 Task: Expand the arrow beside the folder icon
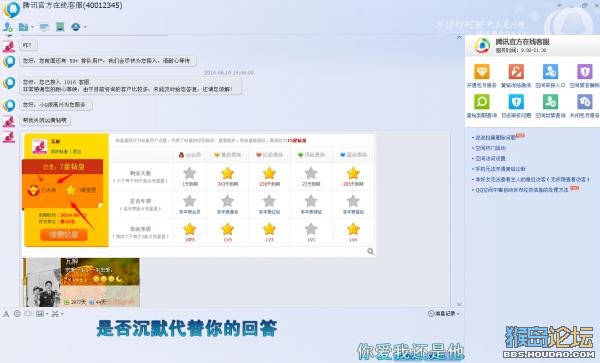point(32,27)
